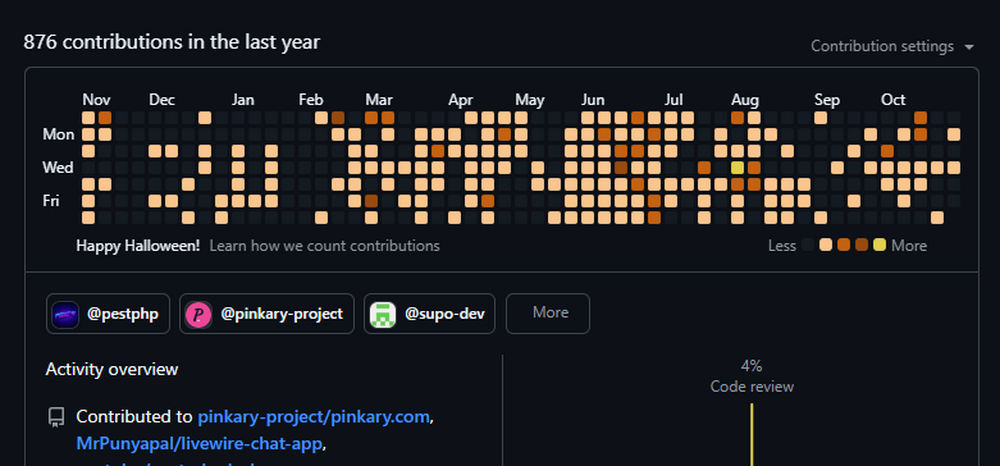Open the pinkary-project/pinkary.com repository link
The width and height of the screenshot is (1000, 466).
pyautogui.click(x=314, y=416)
